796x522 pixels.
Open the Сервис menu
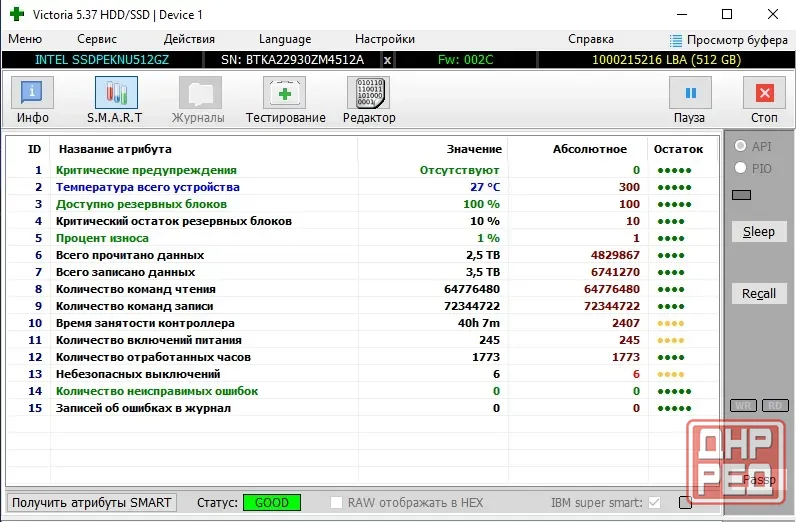[96, 39]
